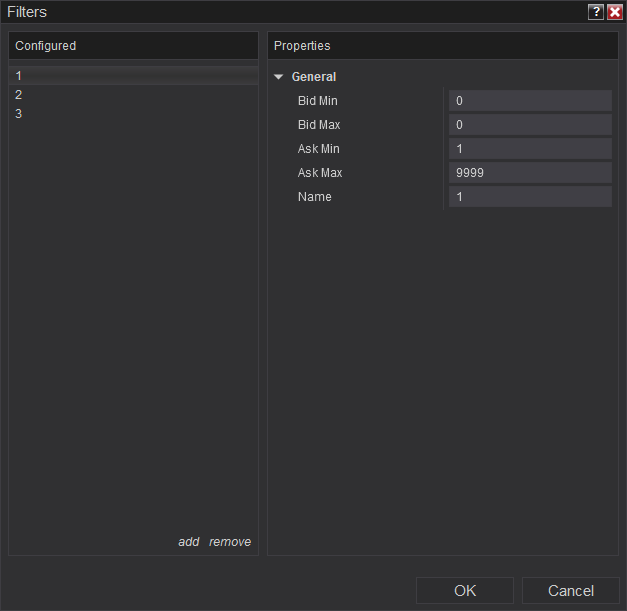Select the Bid Min property label

pos(318,101)
